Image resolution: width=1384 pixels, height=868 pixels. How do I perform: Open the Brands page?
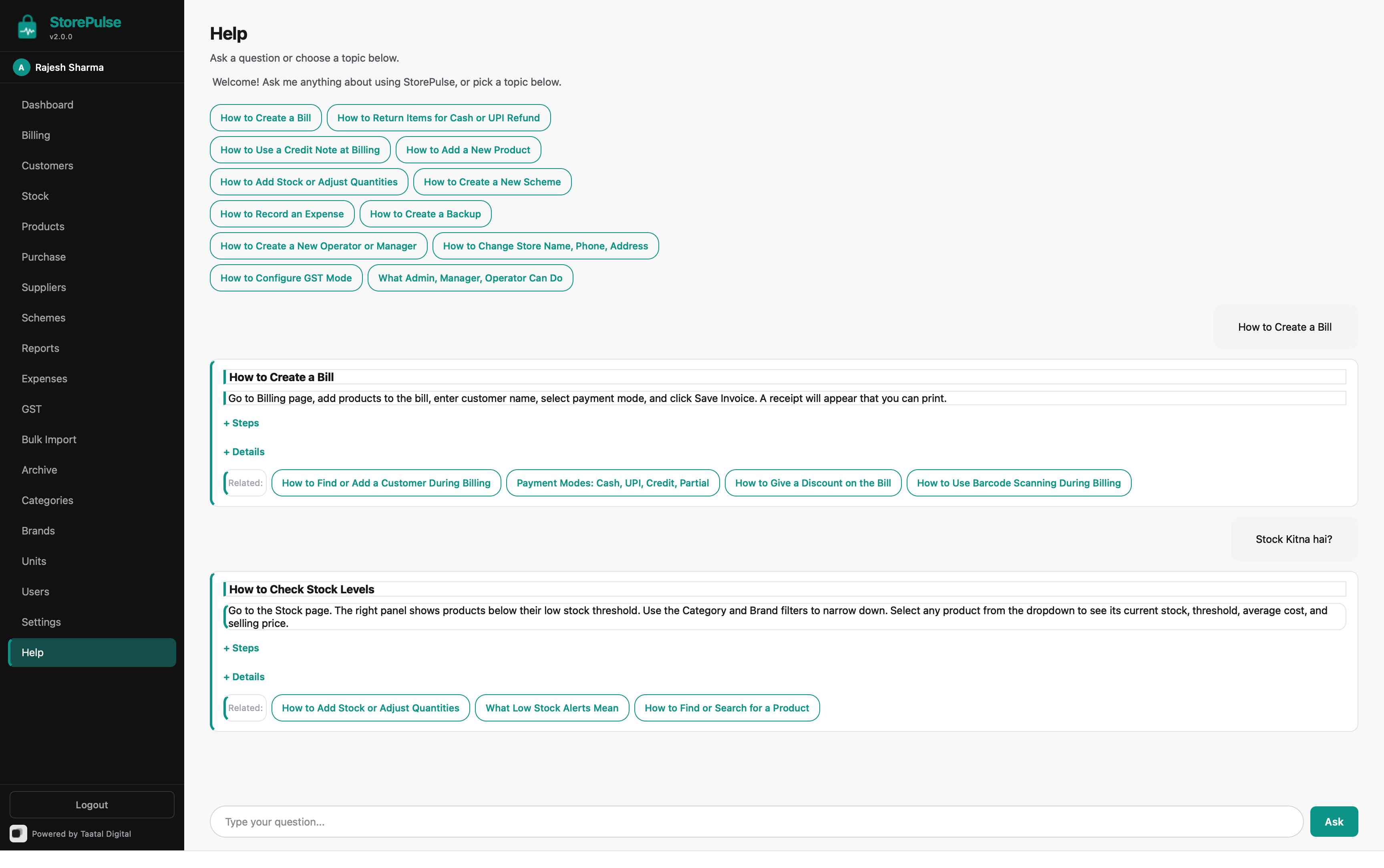click(x=92, y=530)
